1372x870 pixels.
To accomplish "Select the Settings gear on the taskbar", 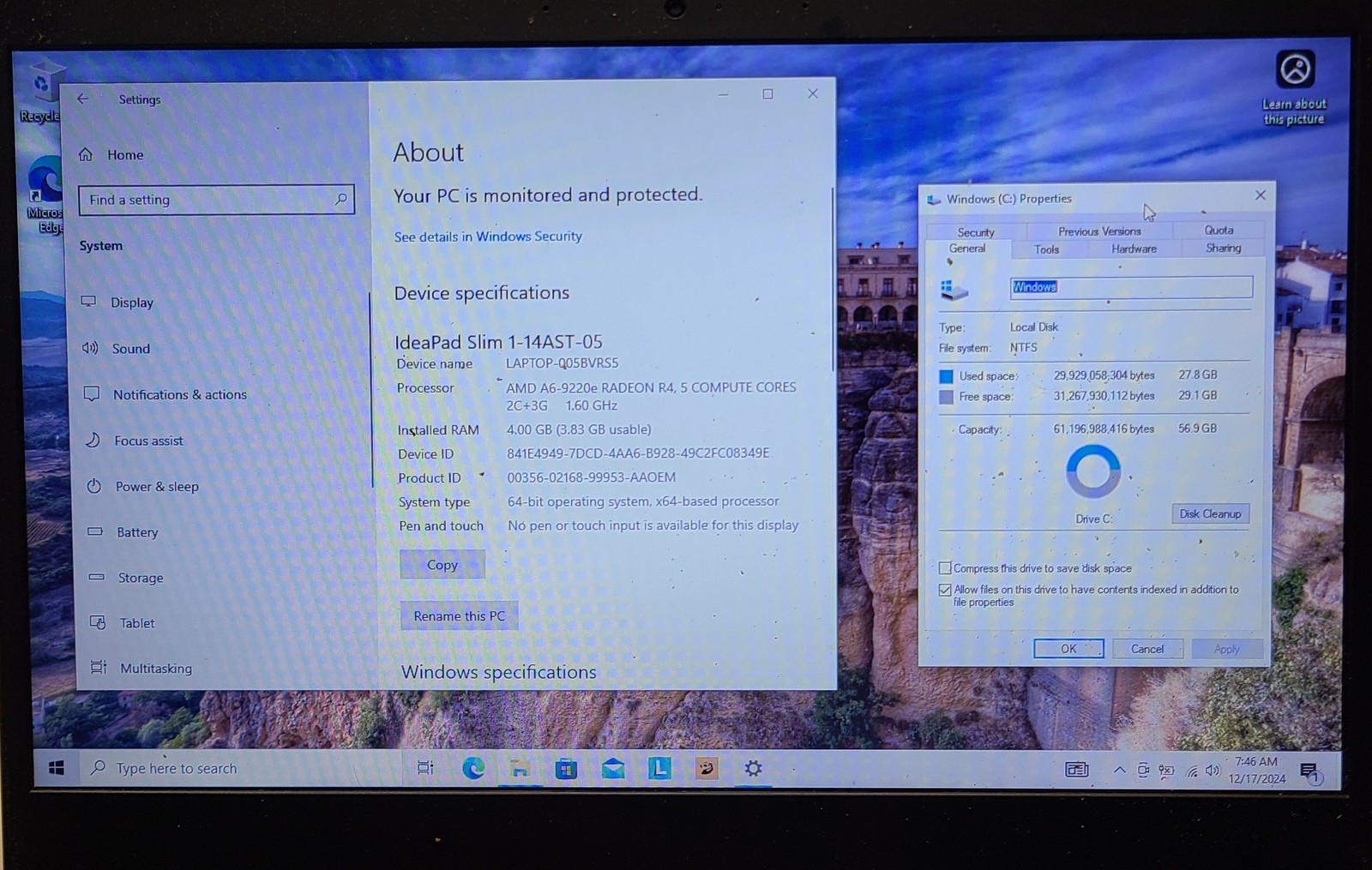I will 753,768.
